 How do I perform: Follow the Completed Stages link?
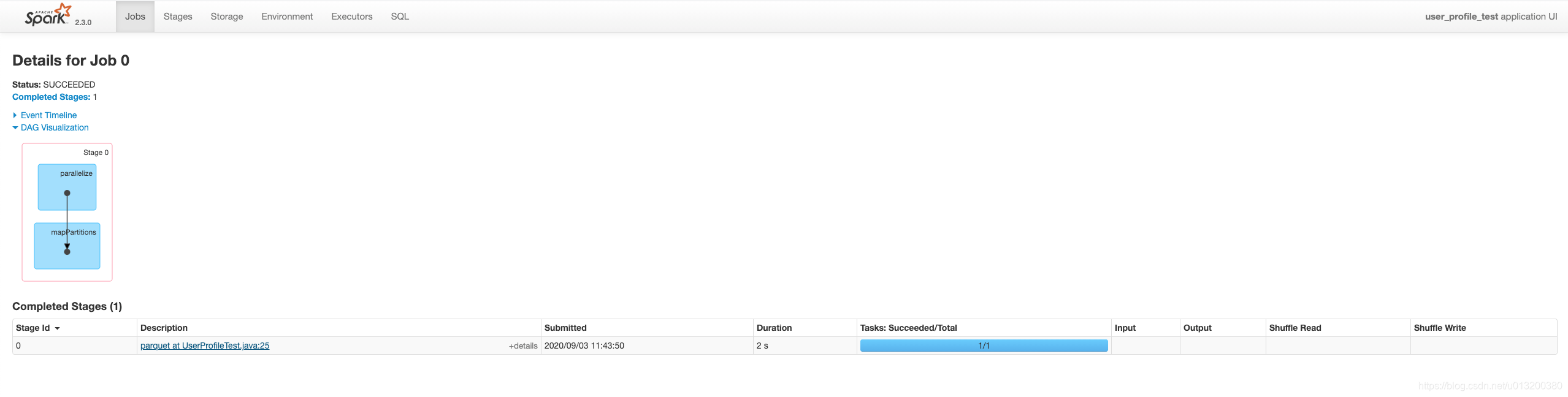click(x=52, y=97)
